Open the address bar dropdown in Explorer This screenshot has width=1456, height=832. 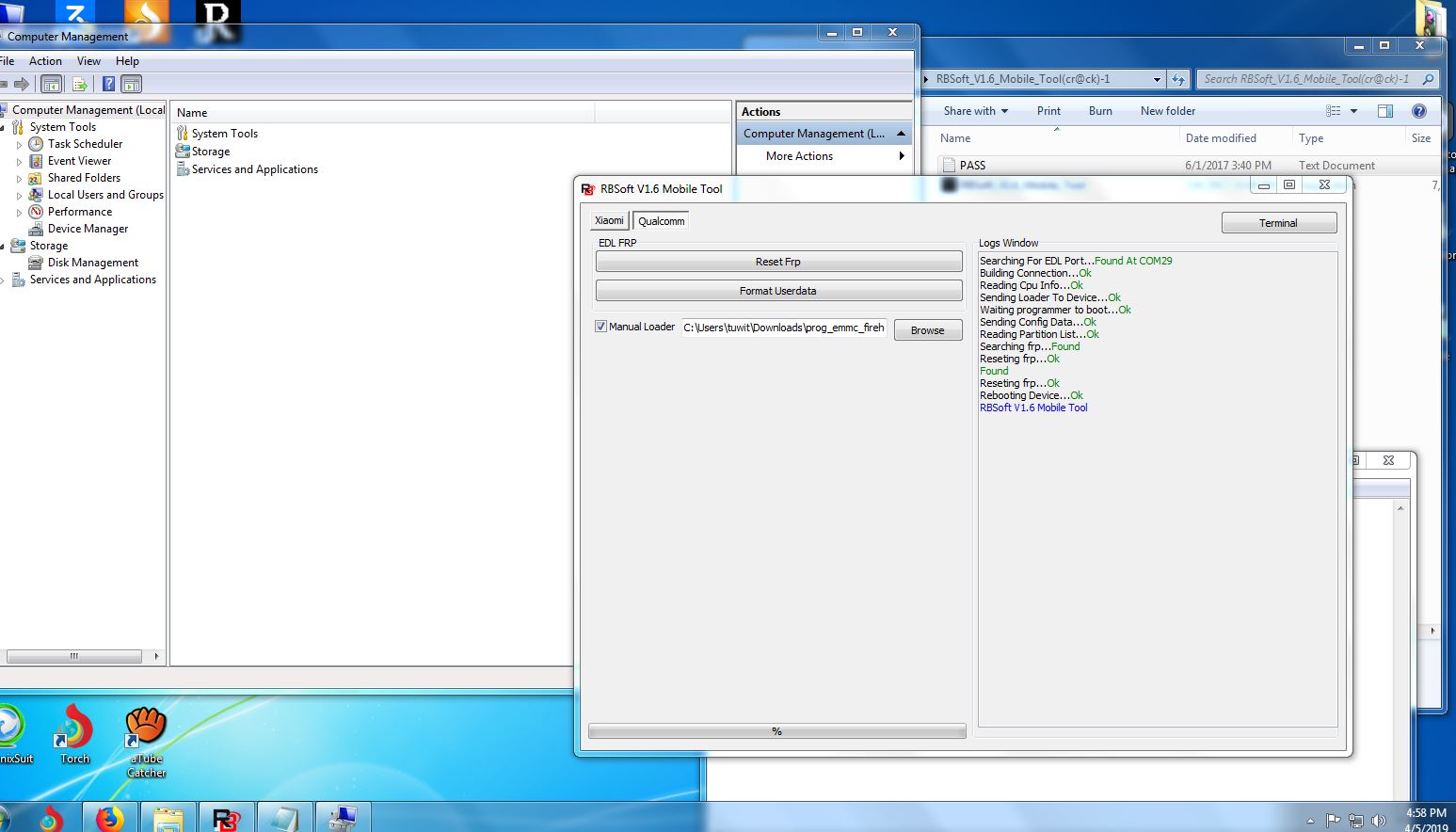tap(1156, 79)
